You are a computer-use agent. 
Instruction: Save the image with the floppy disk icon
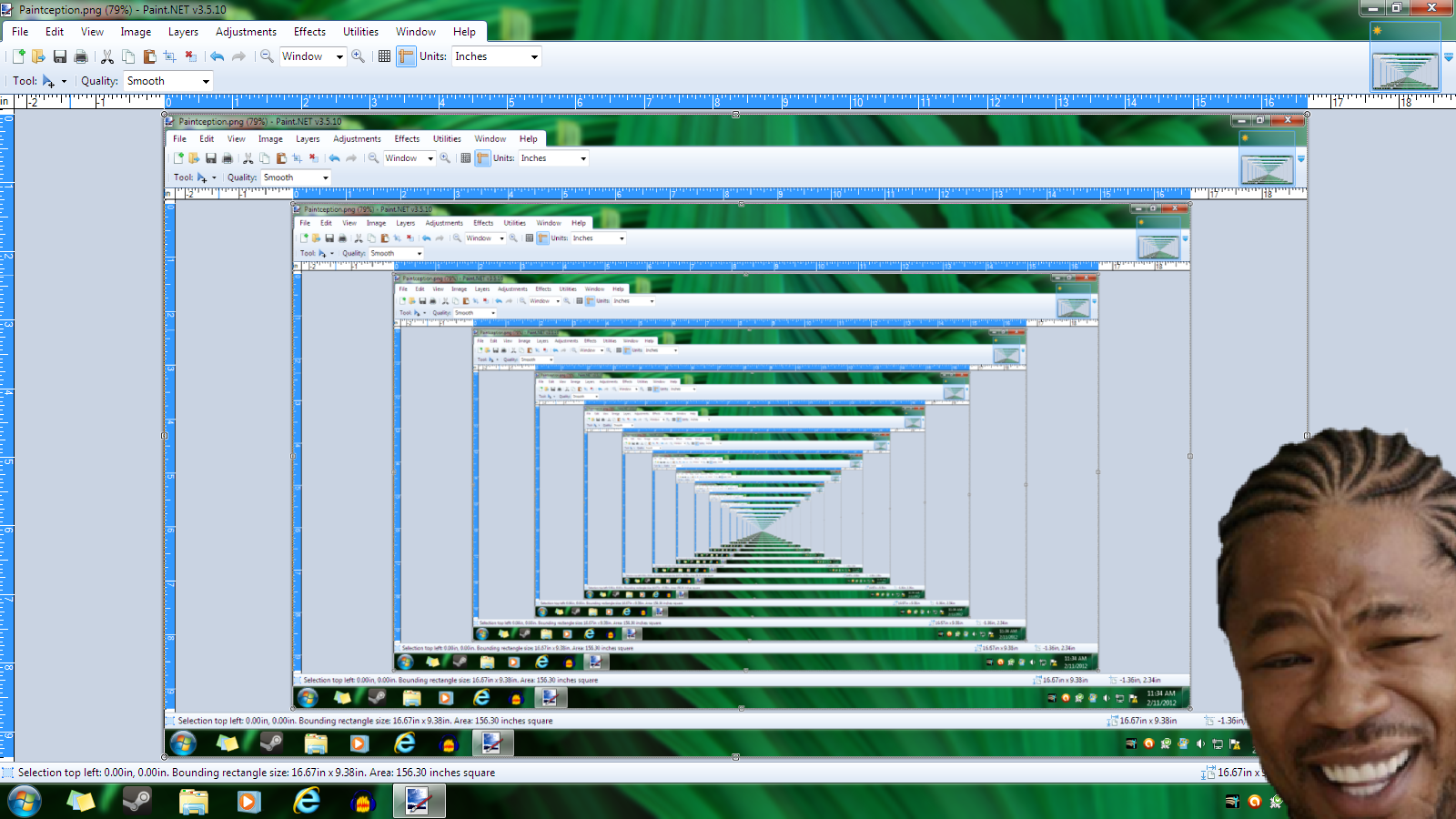(60, 56)
